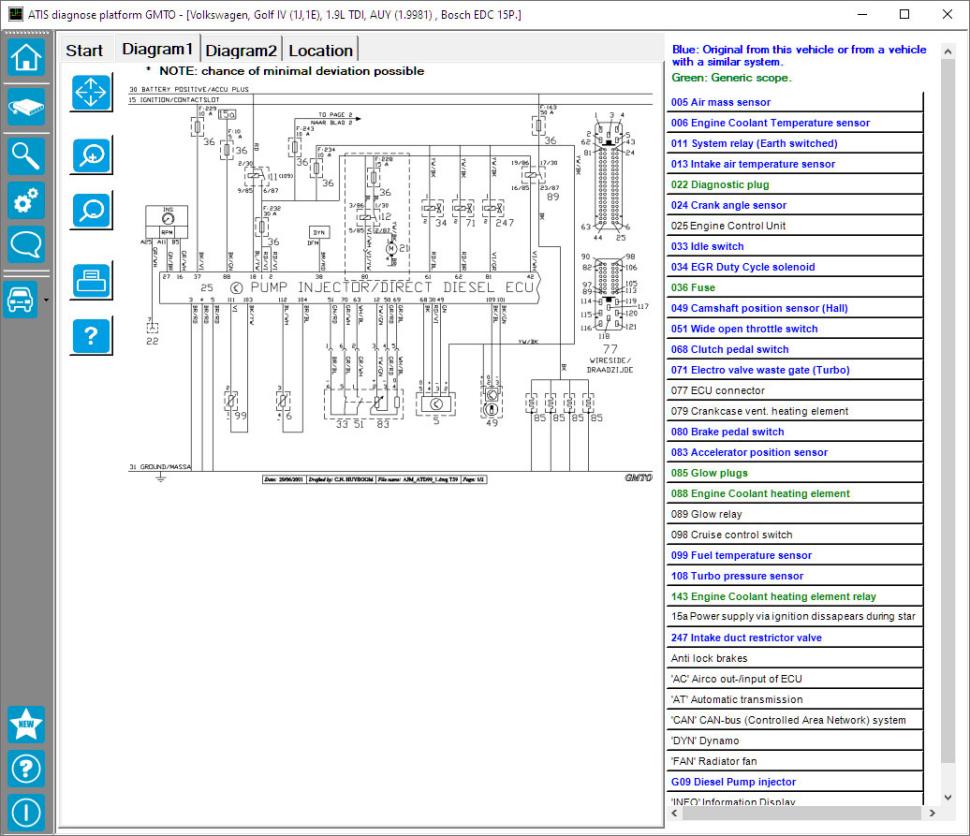Open 099 Fuel temperature sensor entry
The height and width of the screenshot is (836, 970).
(x=794, y=555)
